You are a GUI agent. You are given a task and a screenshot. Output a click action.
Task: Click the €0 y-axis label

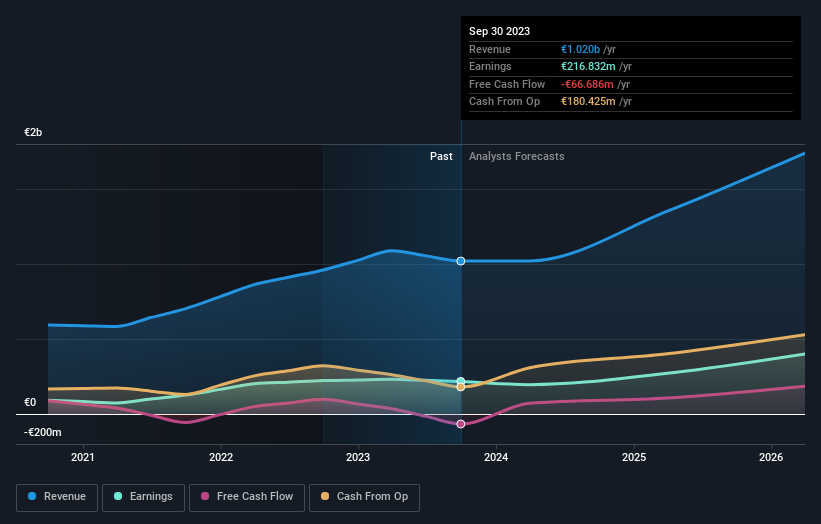tap(30, 403)
